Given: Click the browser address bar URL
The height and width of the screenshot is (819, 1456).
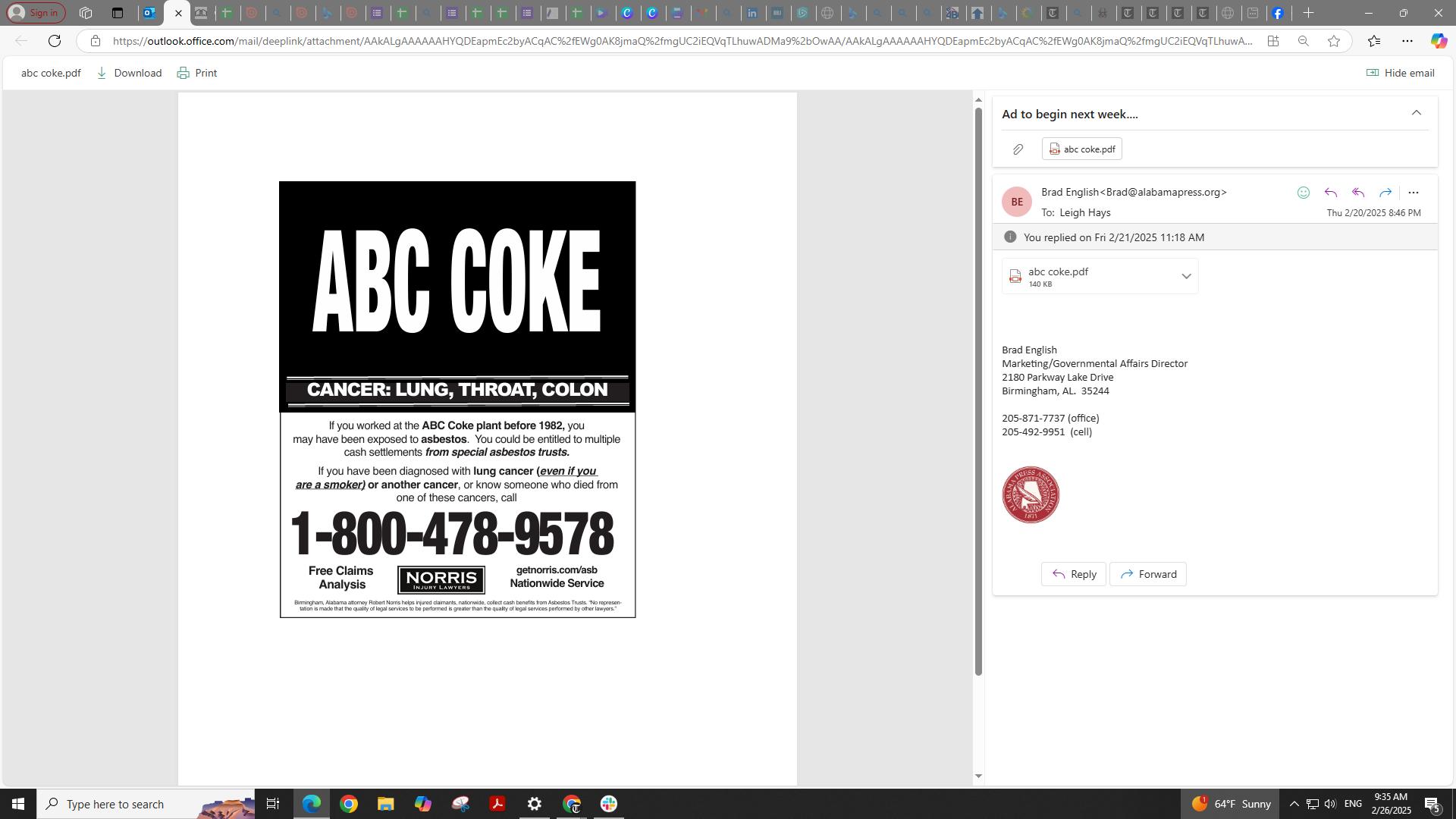Looking at the screenshot, I should pos(682,41).
